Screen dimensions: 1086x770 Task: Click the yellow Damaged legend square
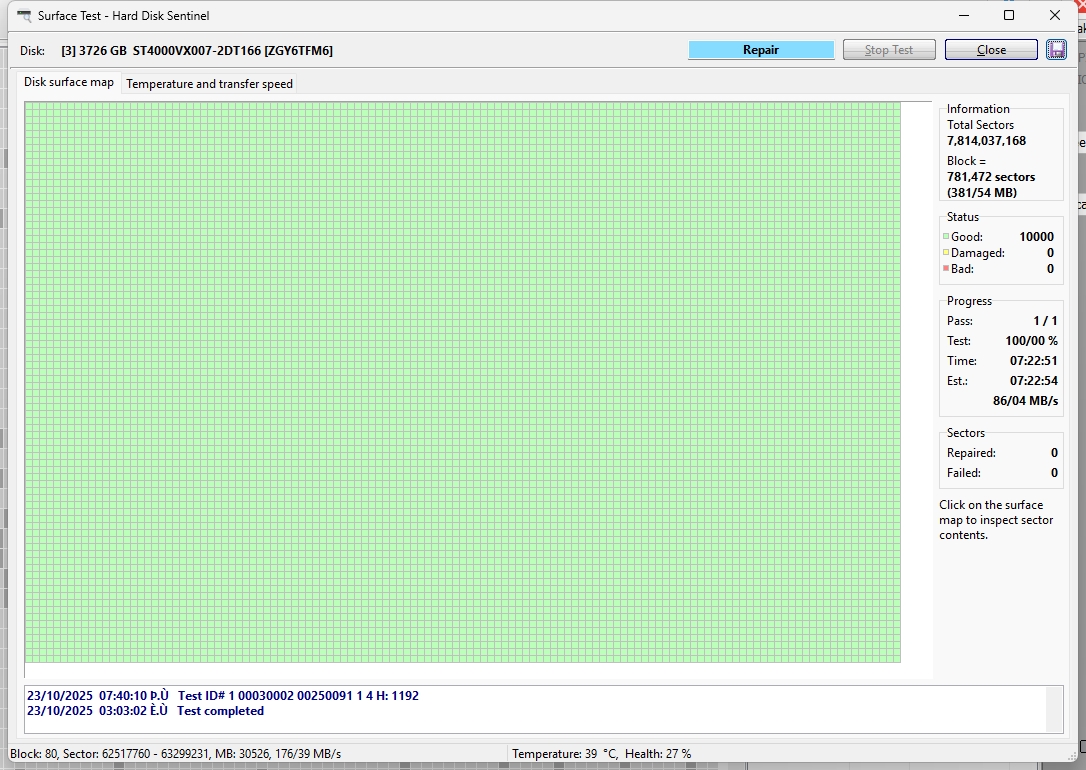(x=945, y=253)
